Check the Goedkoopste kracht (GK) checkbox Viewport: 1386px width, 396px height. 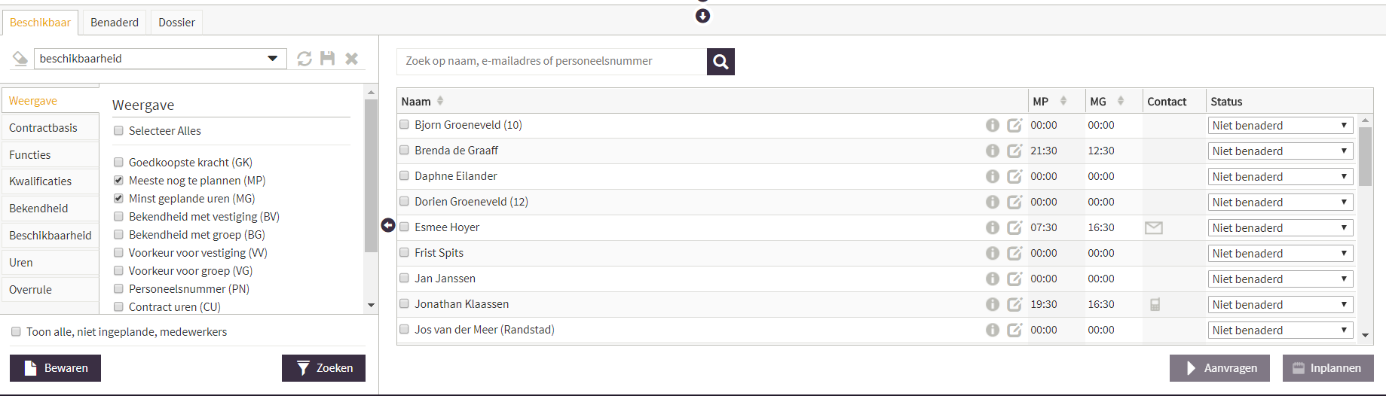click(119, 162)
